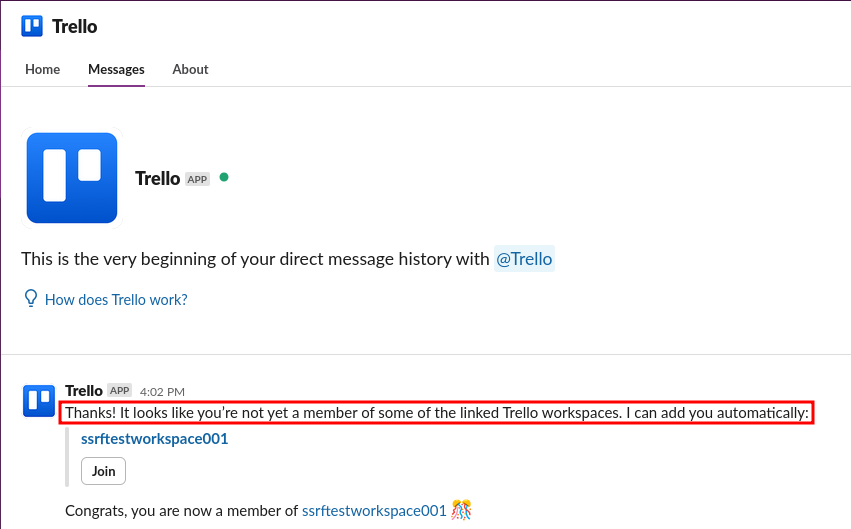This screenshot has width=851, height=529.
Task: Open the About tab
Action: point(190,69)
